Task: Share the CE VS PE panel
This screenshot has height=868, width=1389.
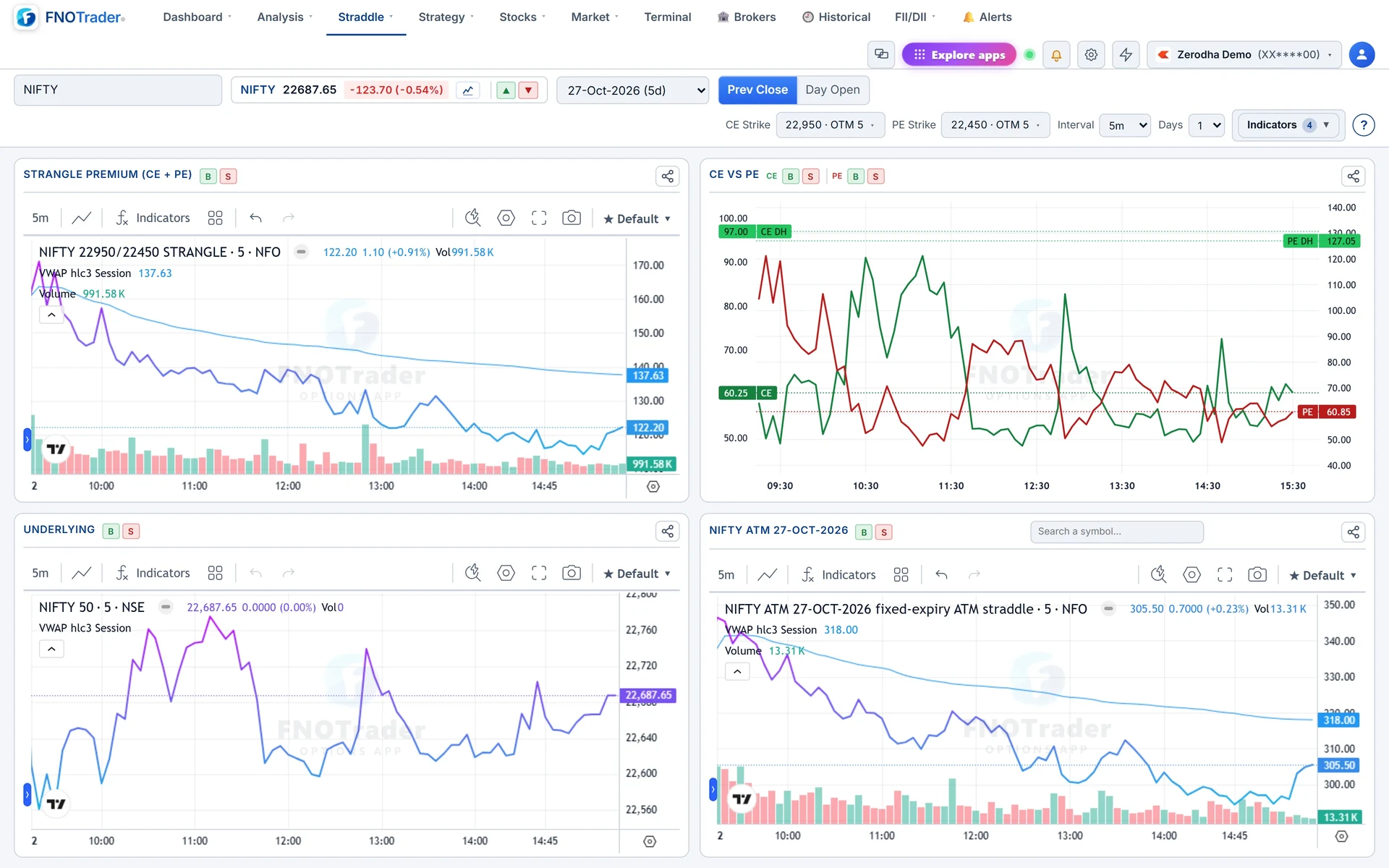Action: (1353, 176)
